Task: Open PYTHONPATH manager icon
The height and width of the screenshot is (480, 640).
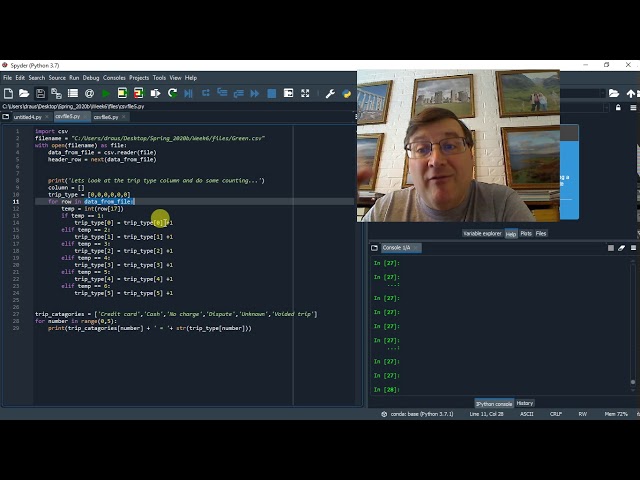Action: coord(347,93)
